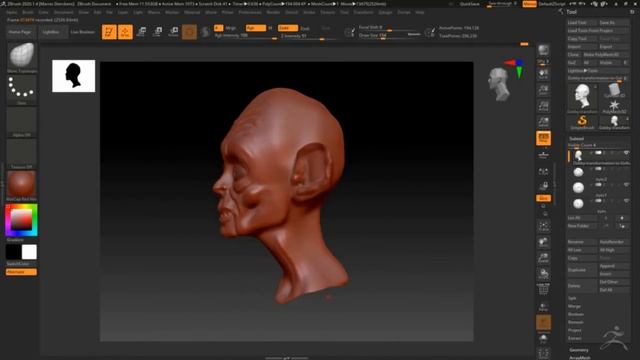This screenshot has height=360, width=640.
Task: Click the Xpose icon at shelf bottom
Action: click(543, 353)
